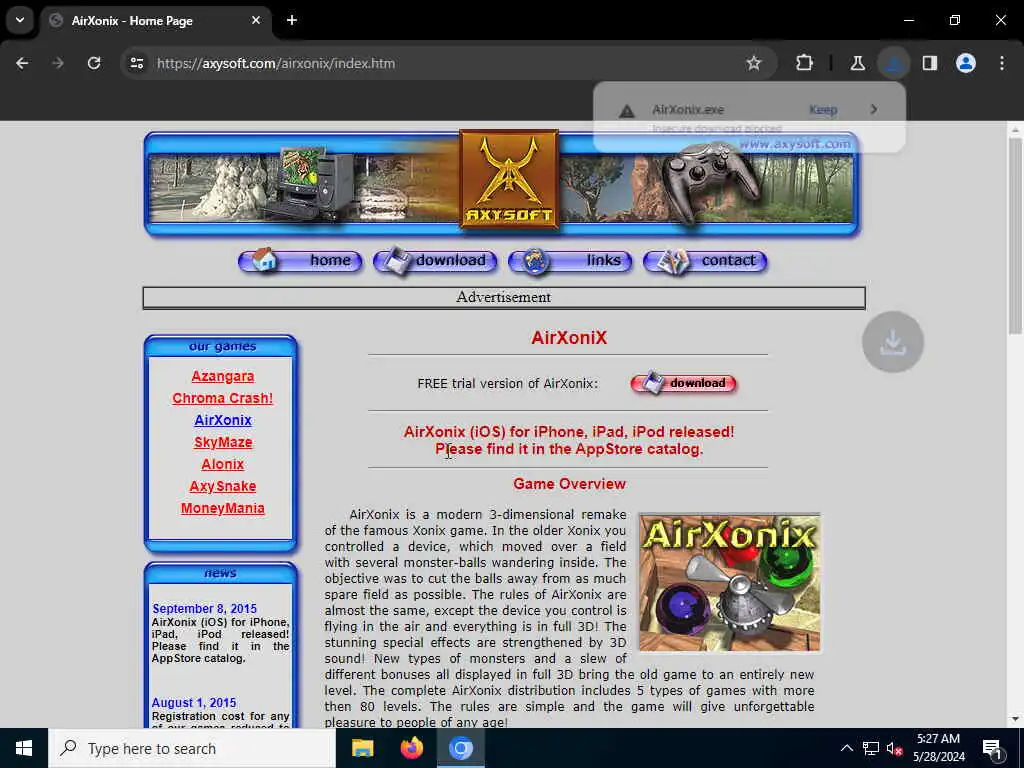
Task: Bookmark this page with the star icon
Action: click(754, 63)
